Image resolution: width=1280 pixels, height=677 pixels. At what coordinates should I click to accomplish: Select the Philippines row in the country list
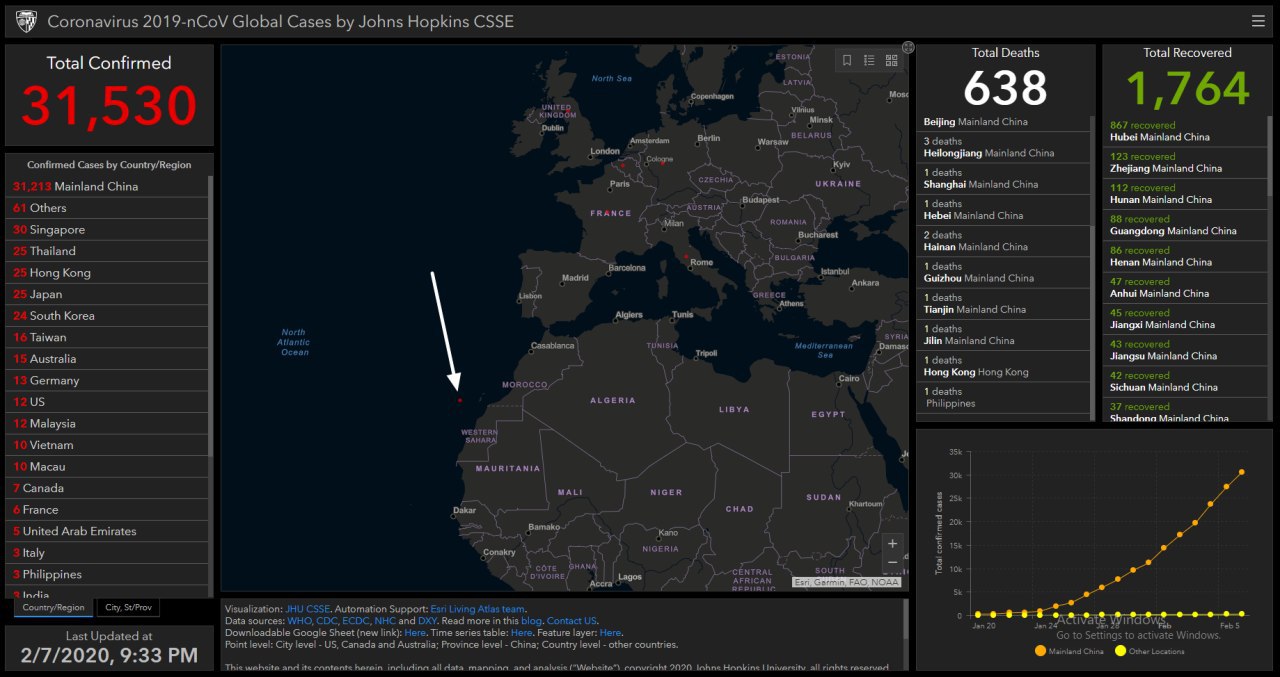pos(108,575)
